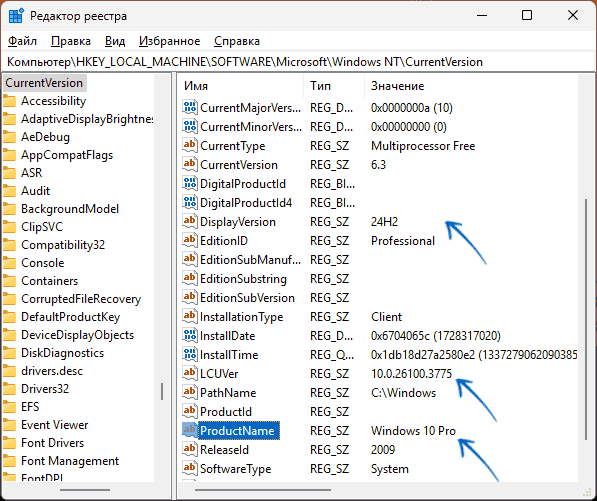Click the Accessibility folder icon
Viewport: 597px width, 501px height.
tap(10, 101)
